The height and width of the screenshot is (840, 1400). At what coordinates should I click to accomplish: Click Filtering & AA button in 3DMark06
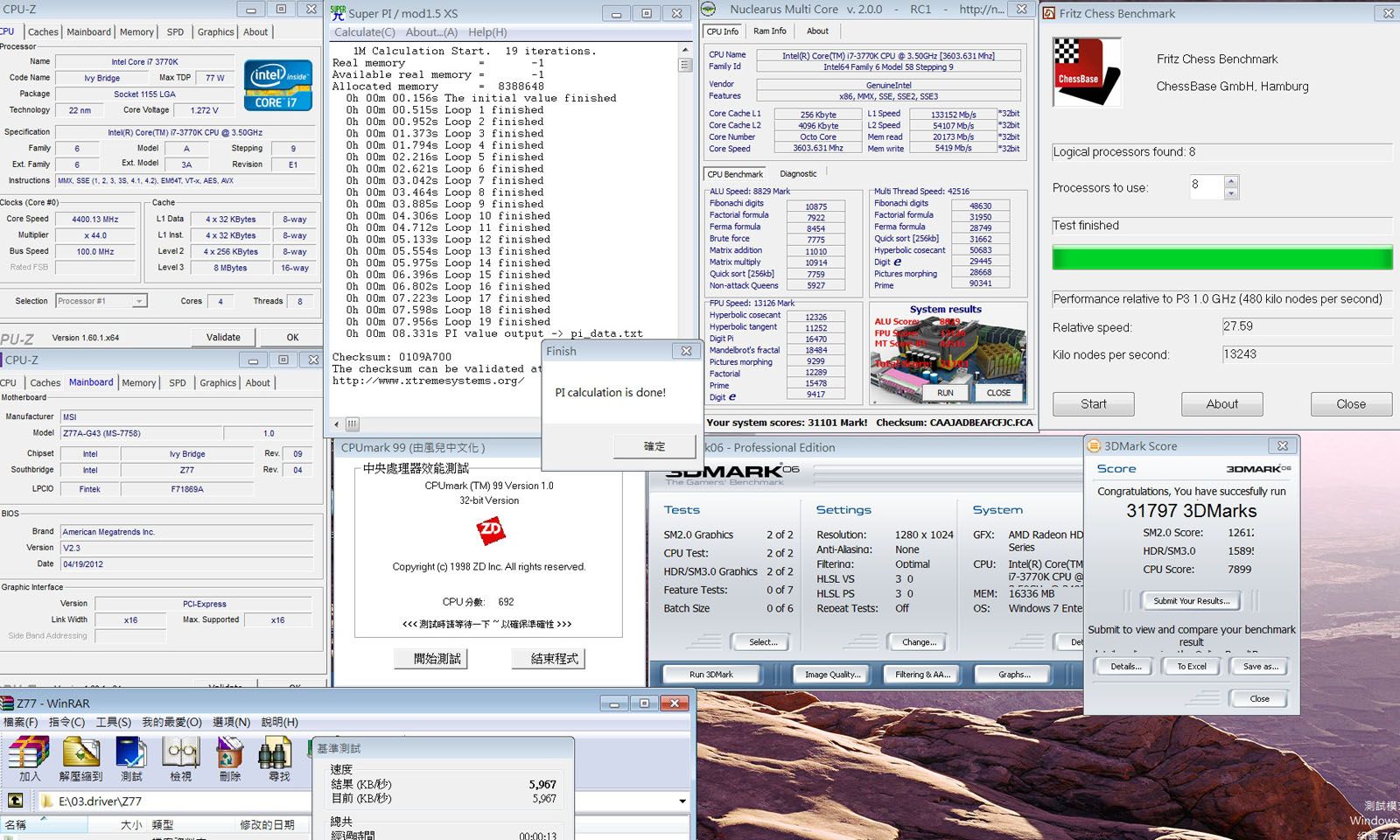click(922, 675)
